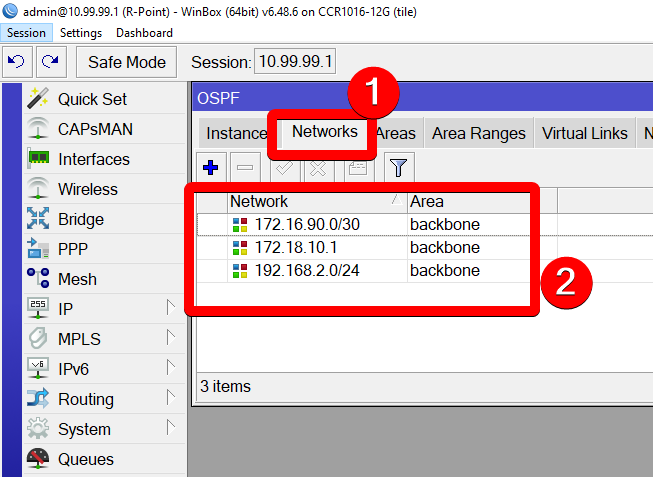653x477 pixels.
Task: Open Wireless from the sidebar
Action: coord(87,189)
